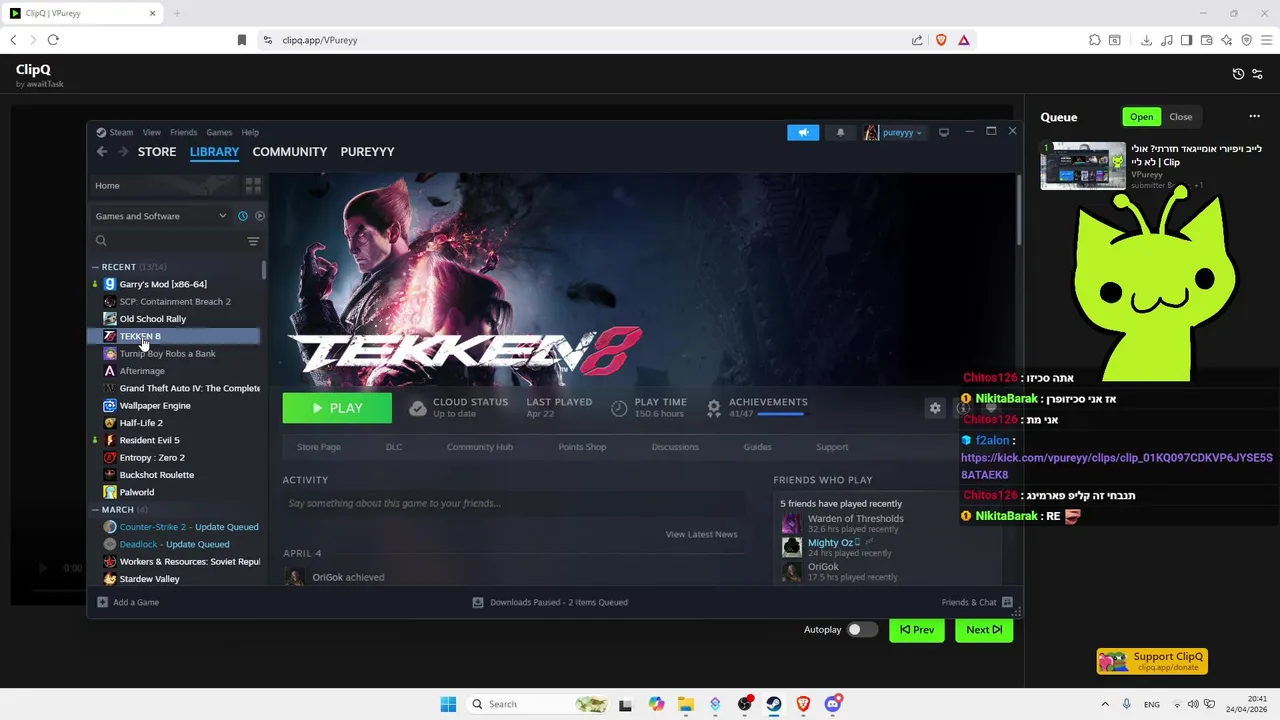Toggle sort by recent clock icon

point(242,216)
